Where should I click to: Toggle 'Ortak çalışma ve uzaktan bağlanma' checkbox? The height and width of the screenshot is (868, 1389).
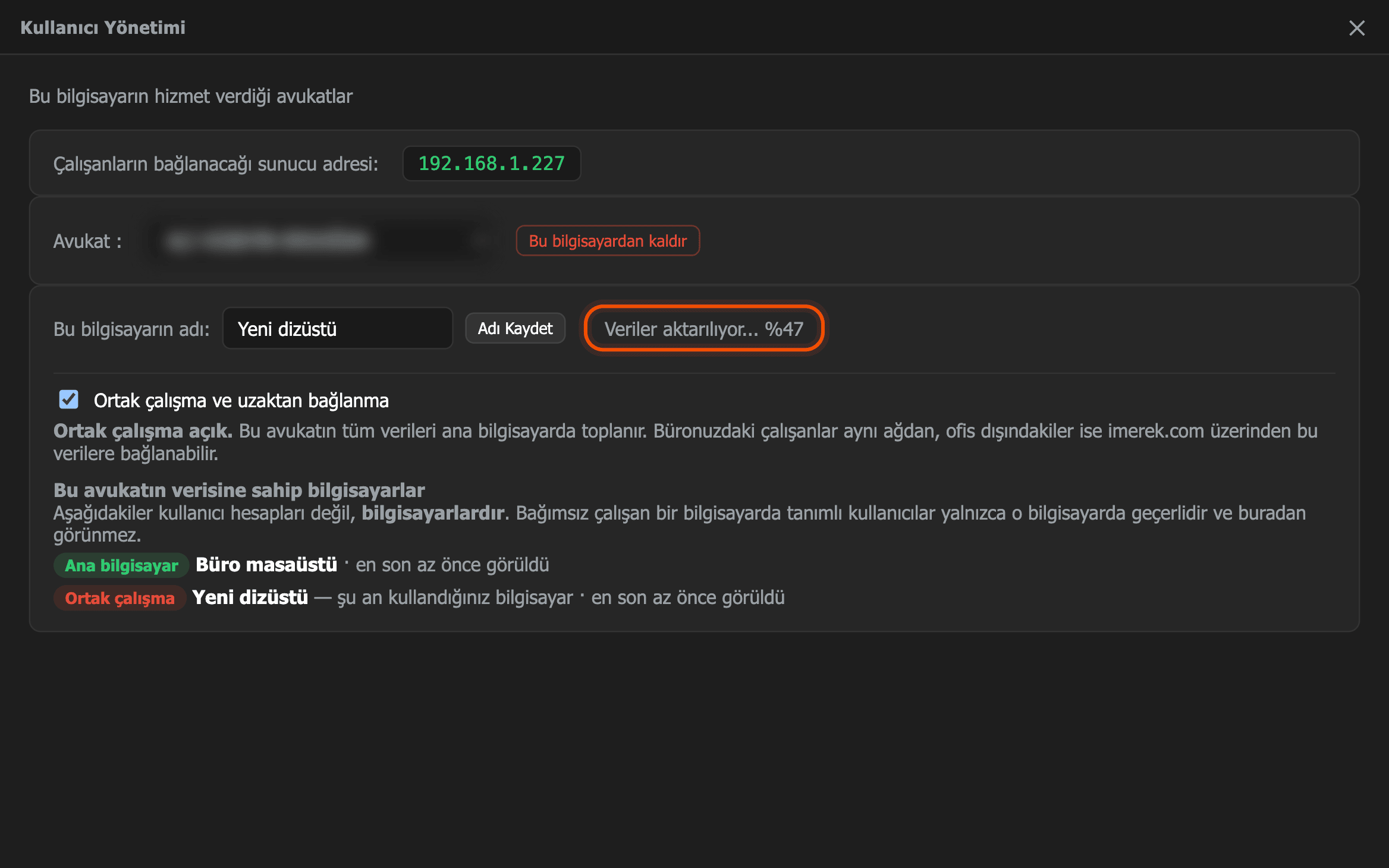click(x=69, y=400)
